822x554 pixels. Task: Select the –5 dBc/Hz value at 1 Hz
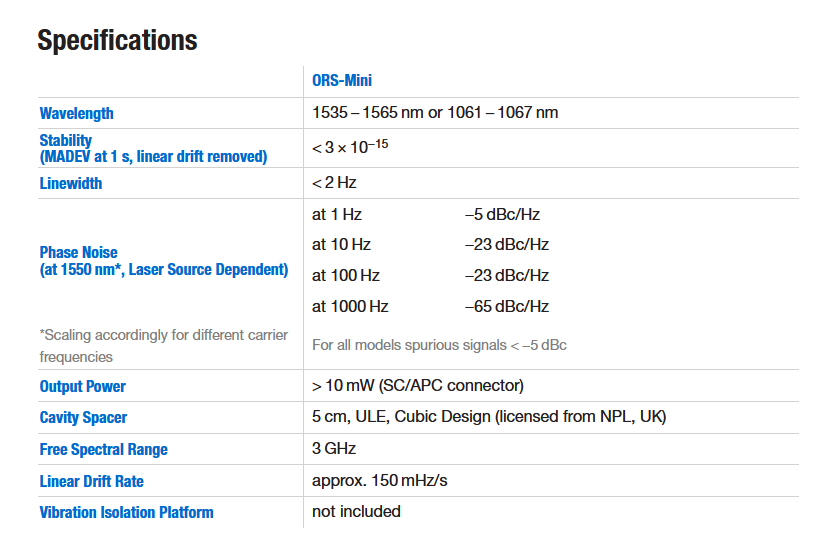tap(502, 214)
